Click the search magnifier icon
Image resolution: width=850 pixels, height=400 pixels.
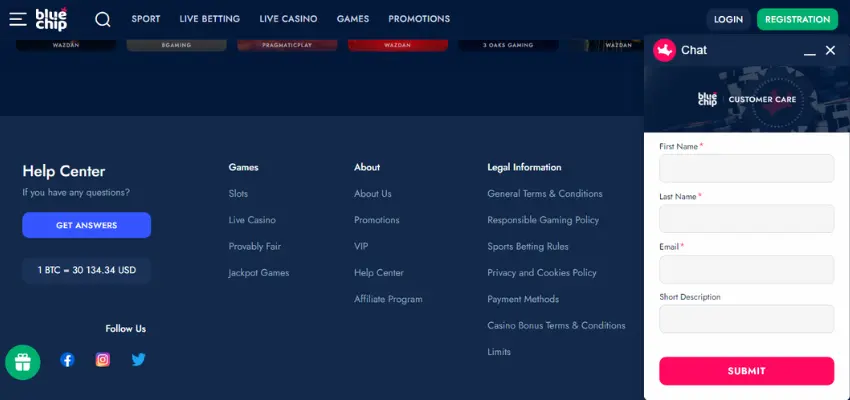coord(102,19)
